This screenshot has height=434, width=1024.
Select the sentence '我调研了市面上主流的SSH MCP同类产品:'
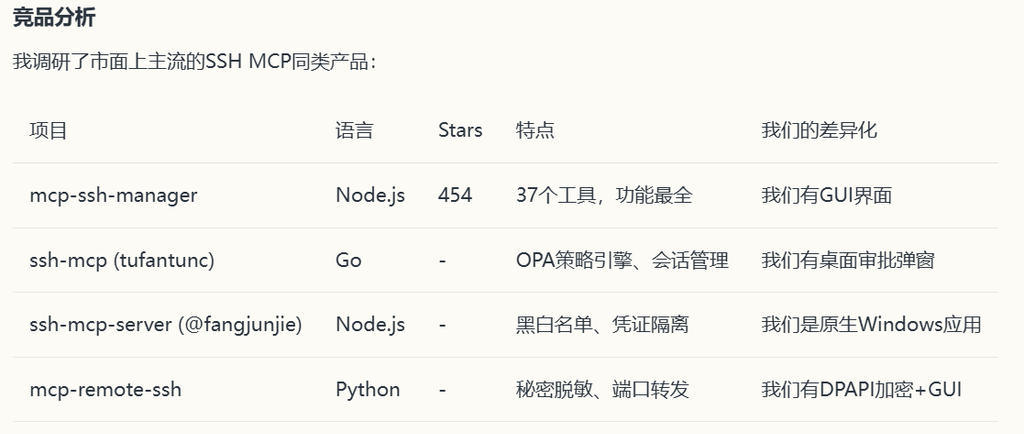(195, 62)
